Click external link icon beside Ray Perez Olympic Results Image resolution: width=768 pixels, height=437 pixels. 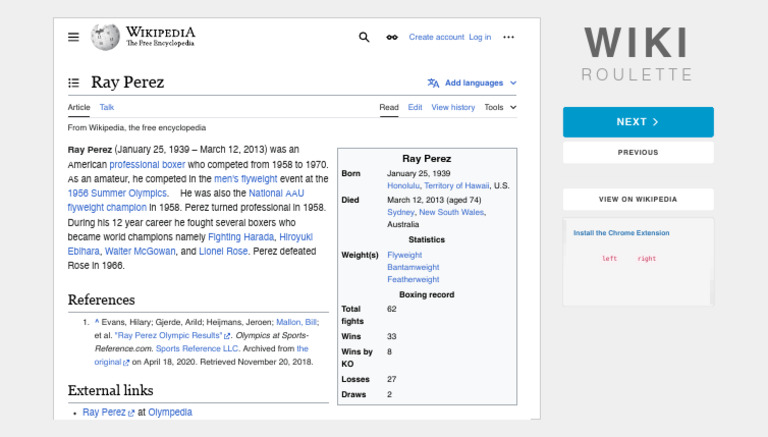click(227, 336)
